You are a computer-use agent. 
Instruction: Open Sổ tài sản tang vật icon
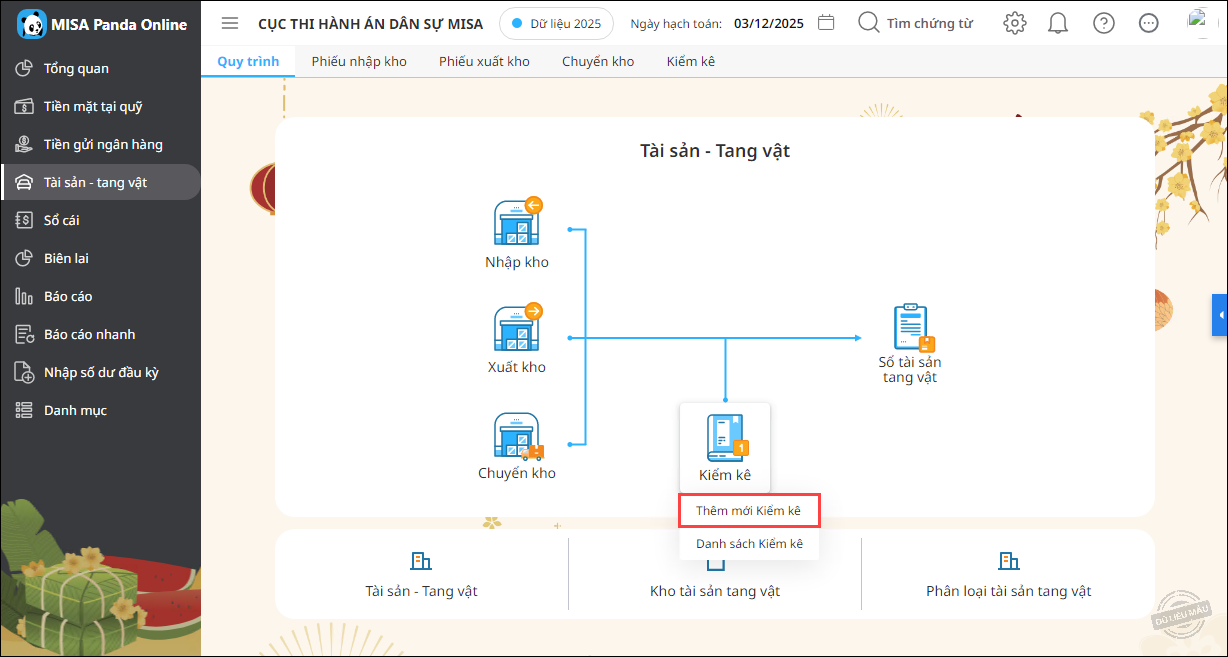pos(912,328)
